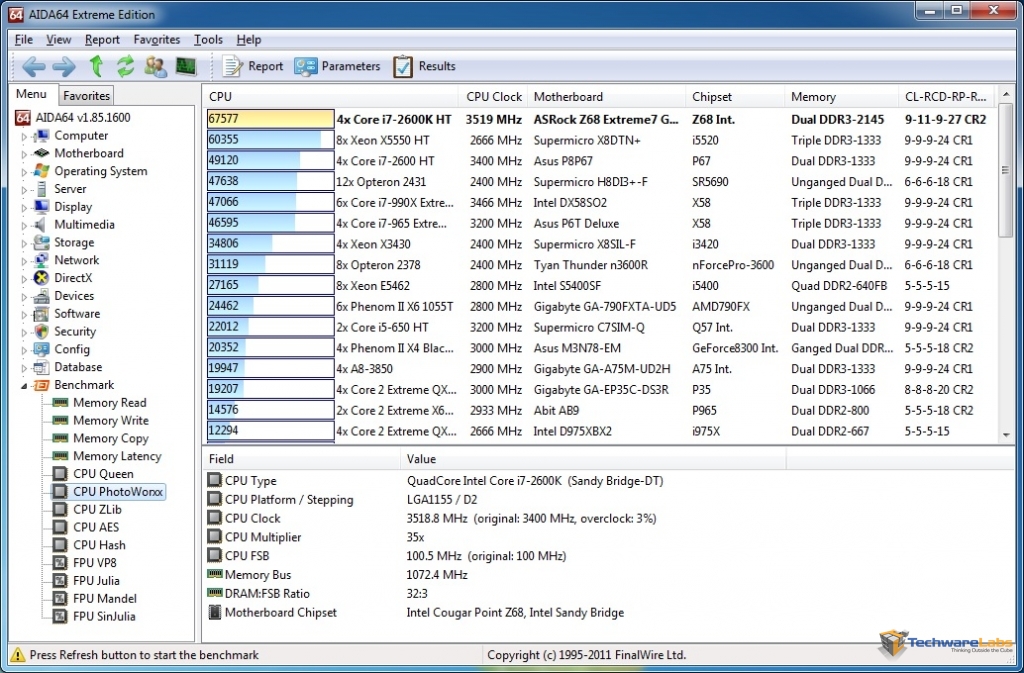
Task: Open the Favorites menu
Action: point(157,40)
